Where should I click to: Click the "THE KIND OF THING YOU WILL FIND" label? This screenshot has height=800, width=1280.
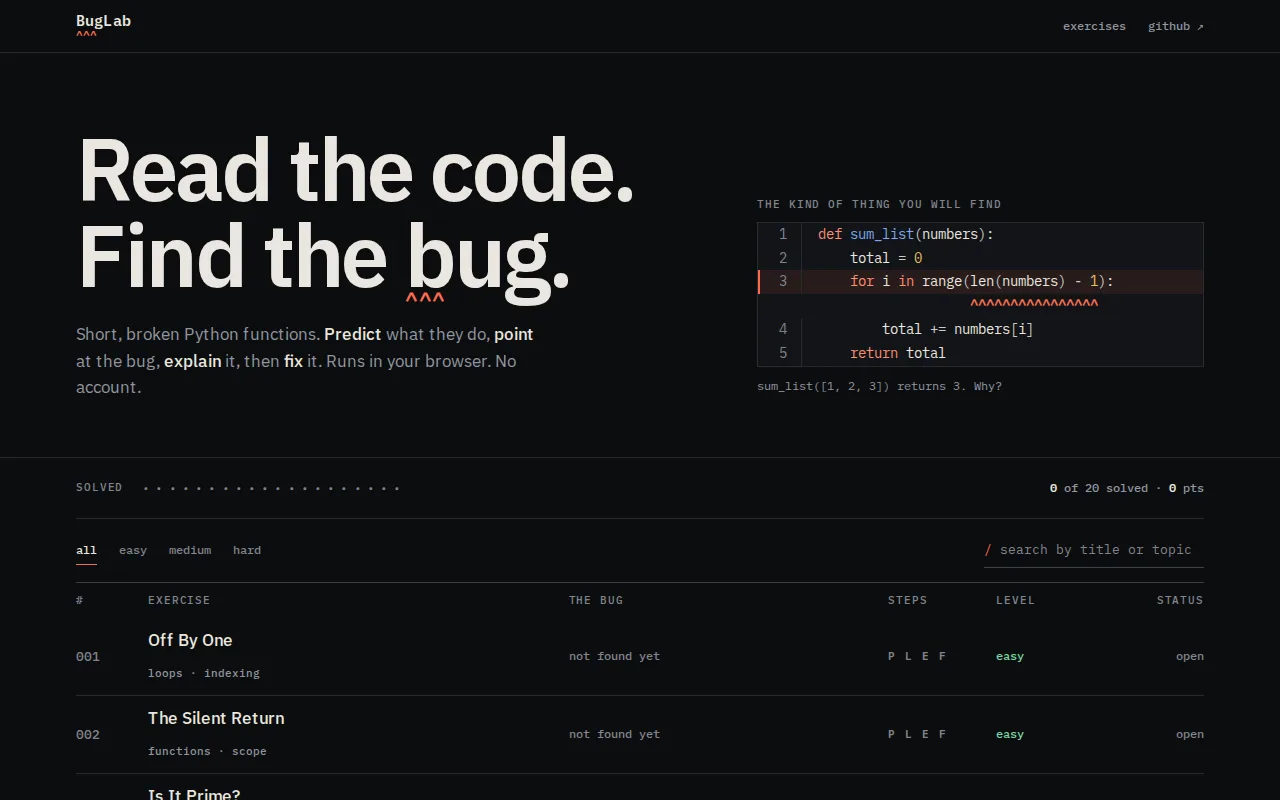coord(879,204)
